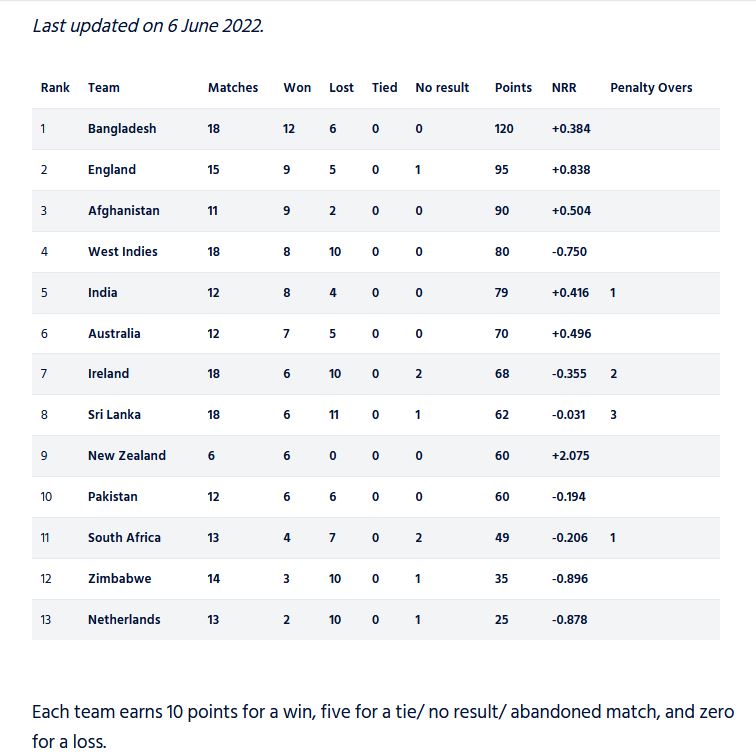The image size is (756, 755).
Task: Click New Zealand's +2.075 NRR value
Action: [570, 456]
